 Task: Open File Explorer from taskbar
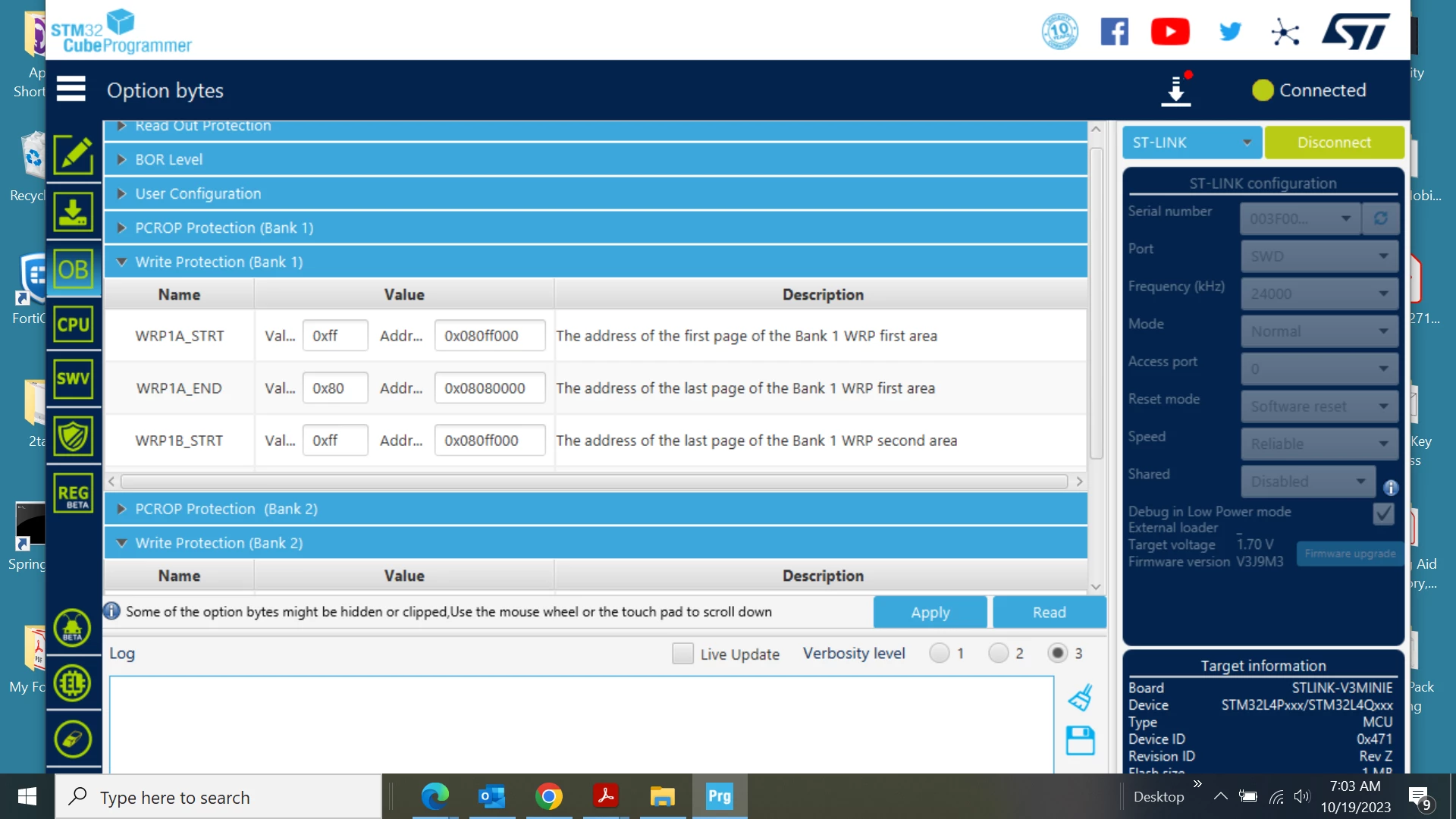[x=662, y=796]
